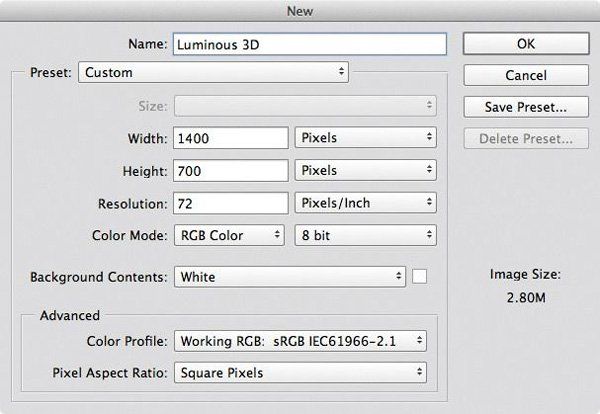This screenshot has width=600, height=414.
Task: Open Background Contents White dropdown
Action: click(290, 277)
